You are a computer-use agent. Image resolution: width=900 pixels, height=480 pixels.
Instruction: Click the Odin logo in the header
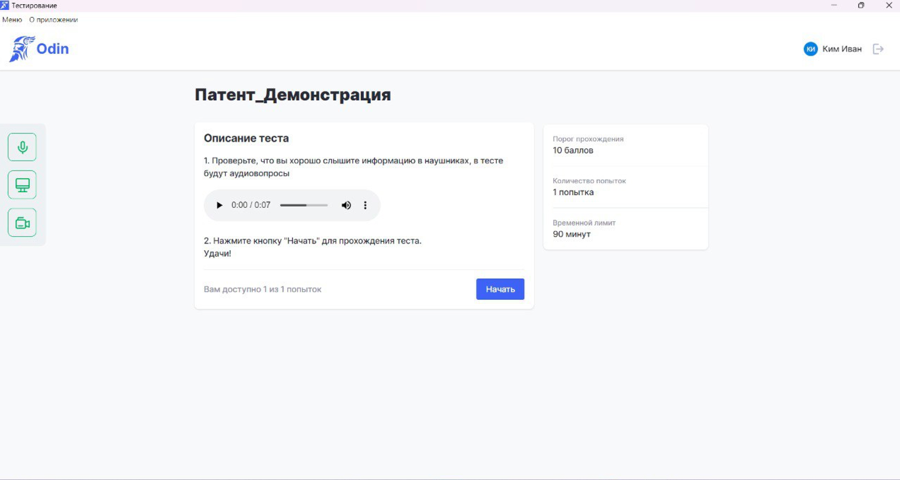click(x=39, y=49)
